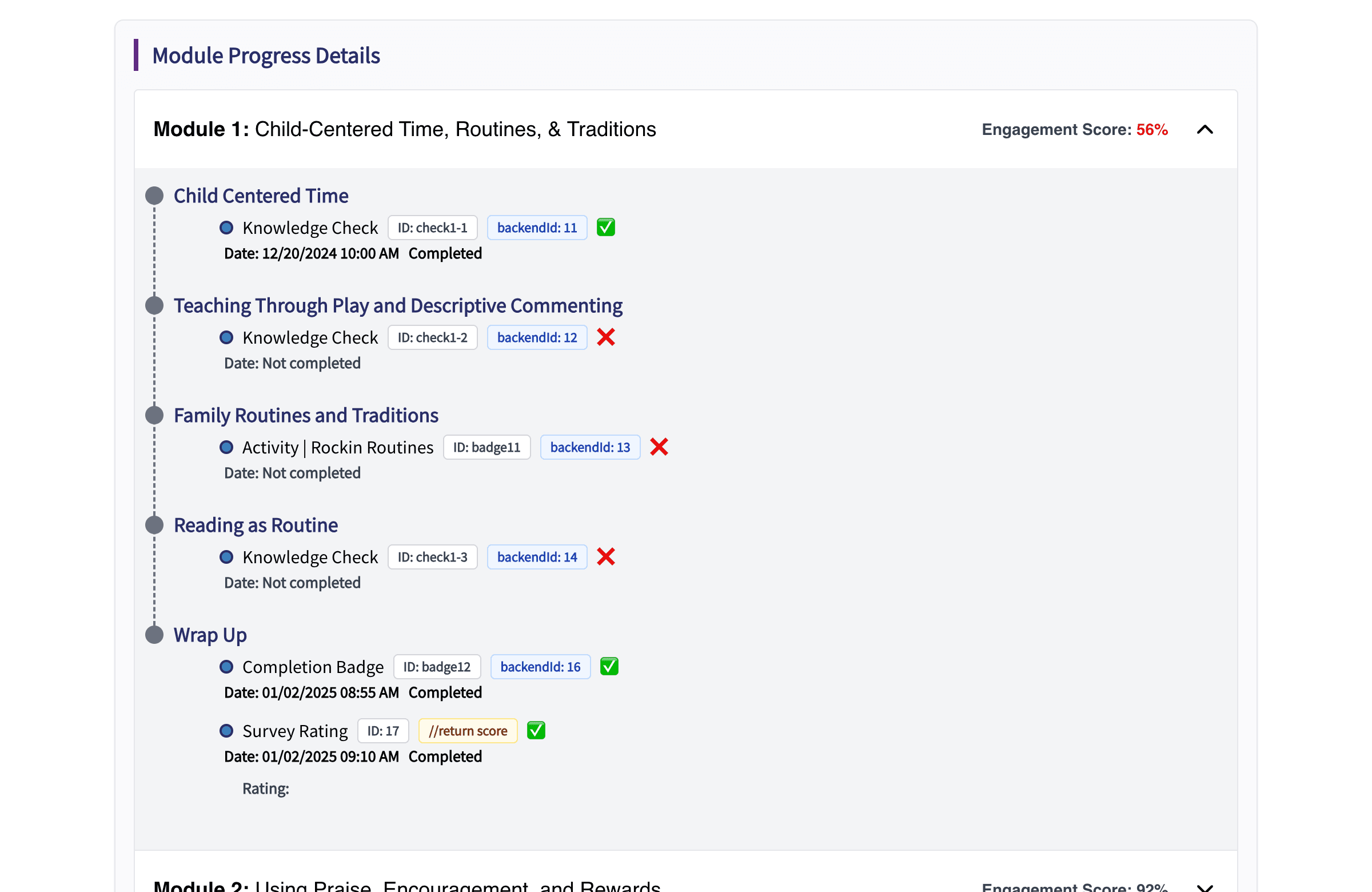Click the blue bullet beside the check1-3 Knowledge Check
This screenshot has height=892, width=1372.
226,557
